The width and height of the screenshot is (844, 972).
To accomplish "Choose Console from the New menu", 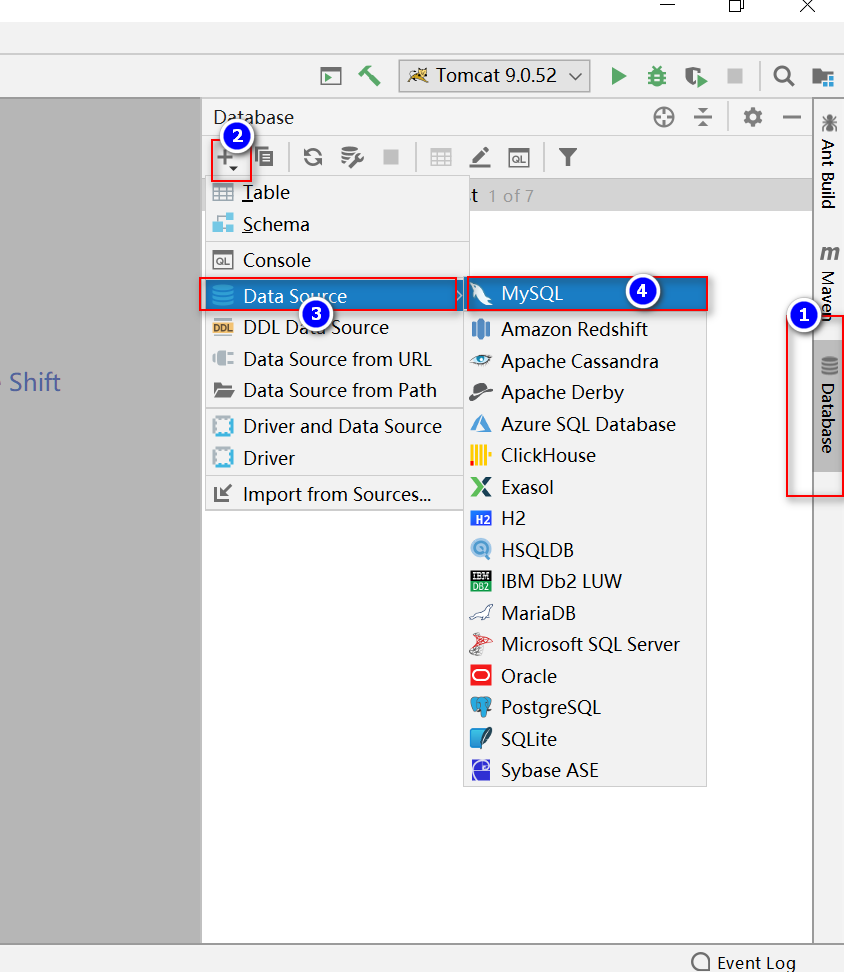I will click(337, 260).
